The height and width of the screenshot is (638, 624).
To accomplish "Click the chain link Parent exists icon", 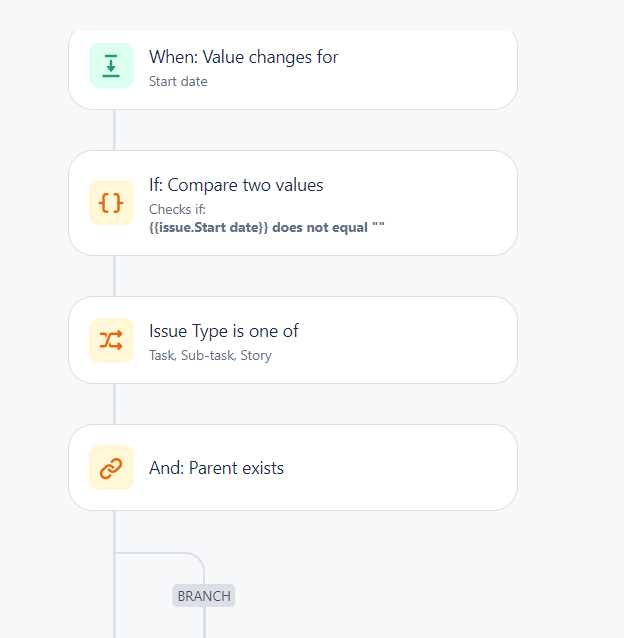I will point(111,468).
